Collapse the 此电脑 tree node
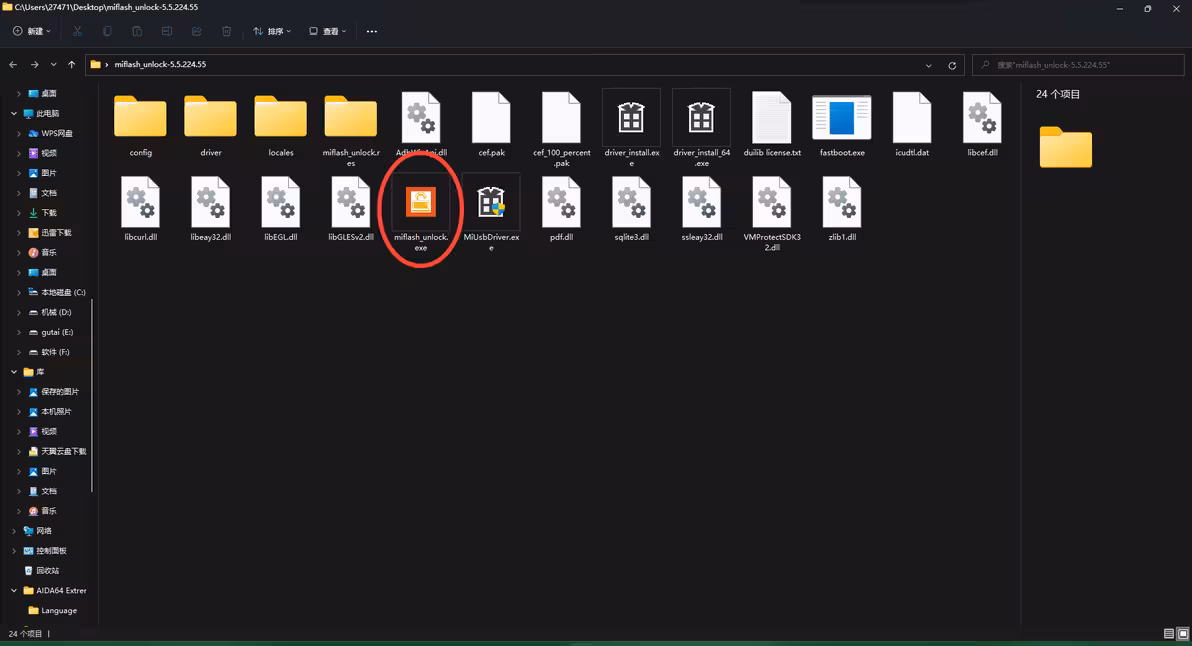 (14, 113)
